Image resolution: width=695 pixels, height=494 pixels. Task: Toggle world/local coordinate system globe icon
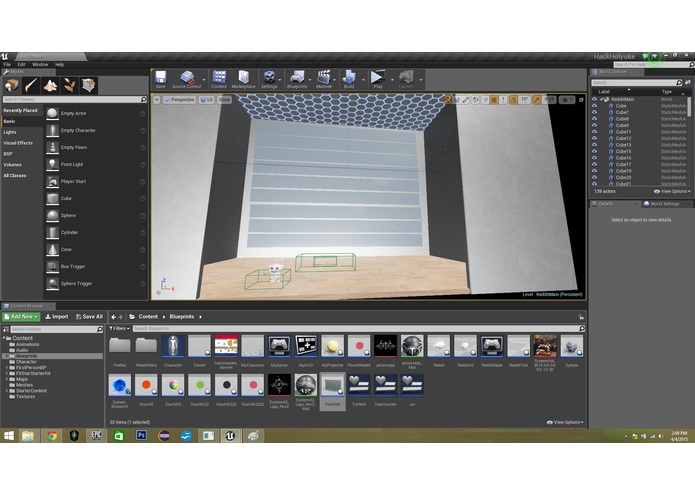click(475, 100)
